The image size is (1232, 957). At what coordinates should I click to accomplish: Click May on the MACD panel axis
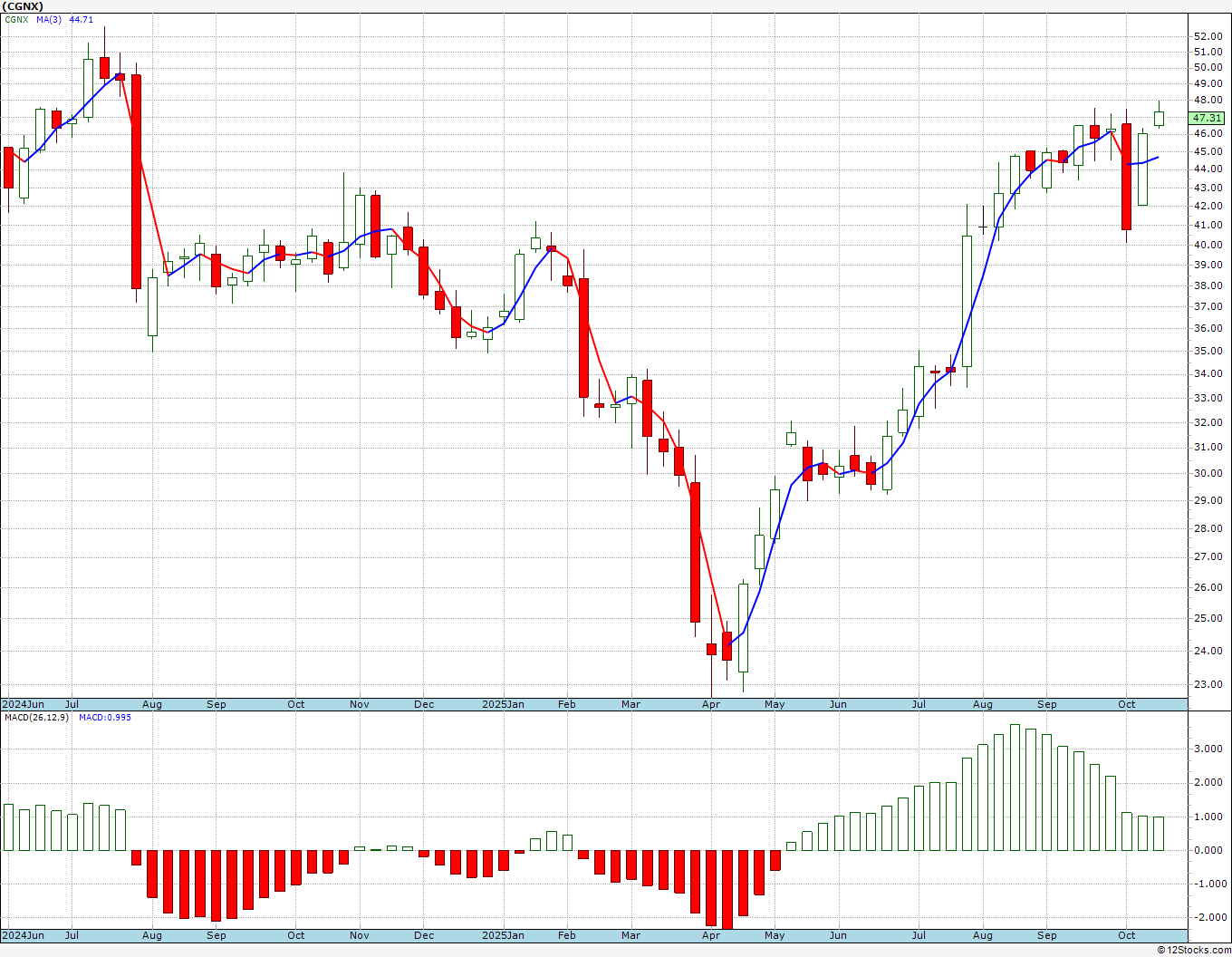click(x=775, y=935)
